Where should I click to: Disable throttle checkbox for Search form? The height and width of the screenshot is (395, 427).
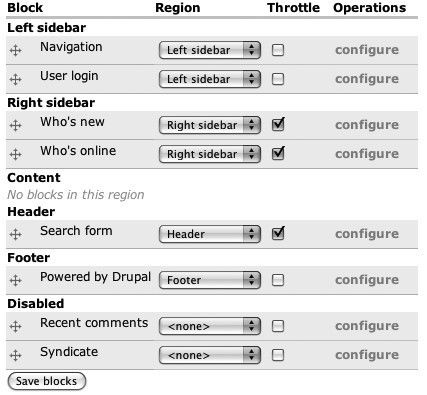pos(278,234)
